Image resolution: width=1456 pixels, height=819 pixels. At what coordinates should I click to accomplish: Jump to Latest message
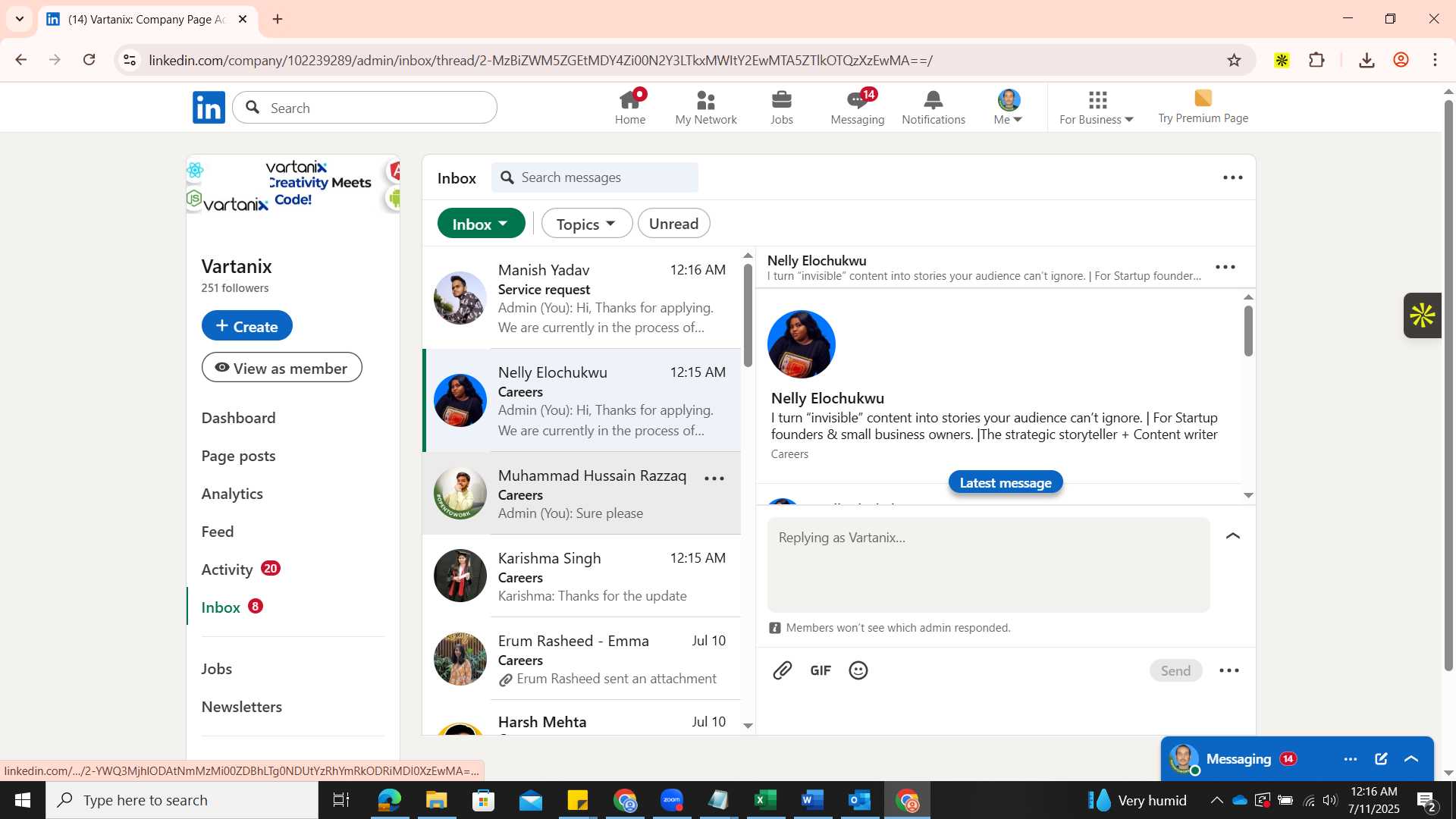click(1006, 482)
